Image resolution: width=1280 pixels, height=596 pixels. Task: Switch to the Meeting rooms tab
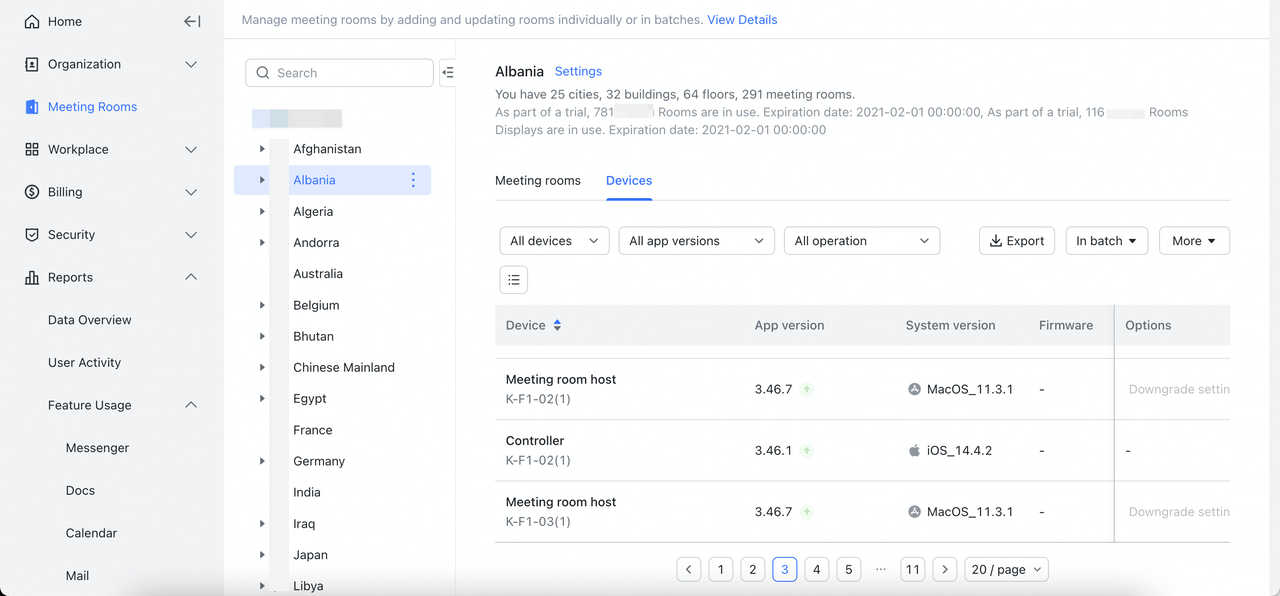point(538,181)
